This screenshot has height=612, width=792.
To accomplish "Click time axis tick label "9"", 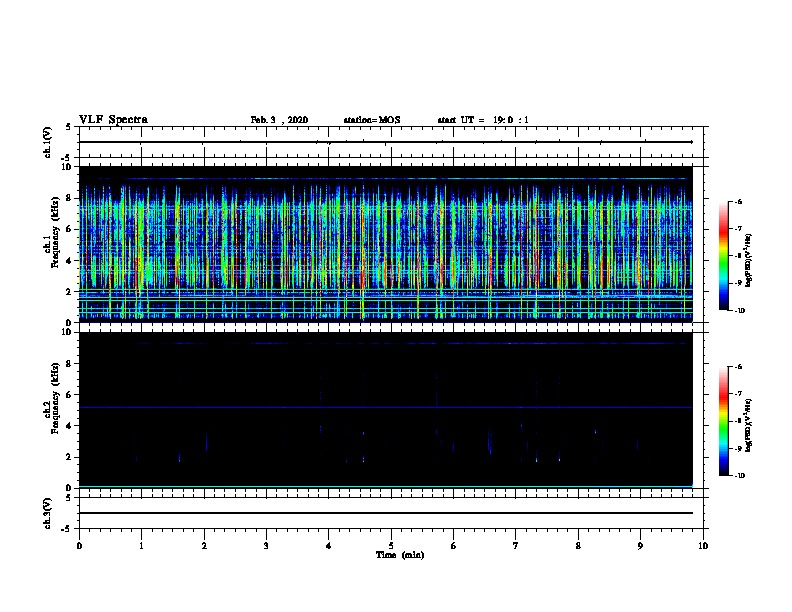I will [x=640, y=546].
